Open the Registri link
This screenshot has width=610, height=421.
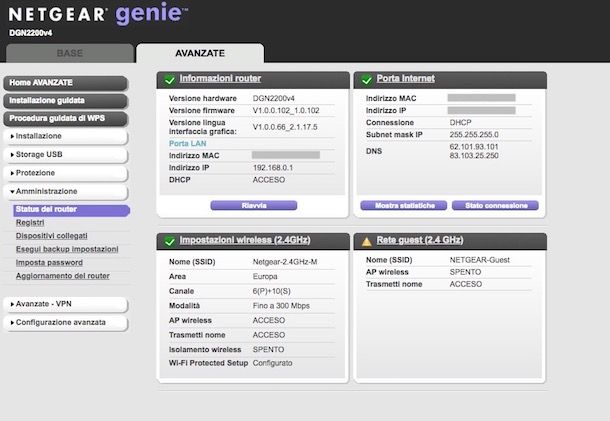pos(30,223)
